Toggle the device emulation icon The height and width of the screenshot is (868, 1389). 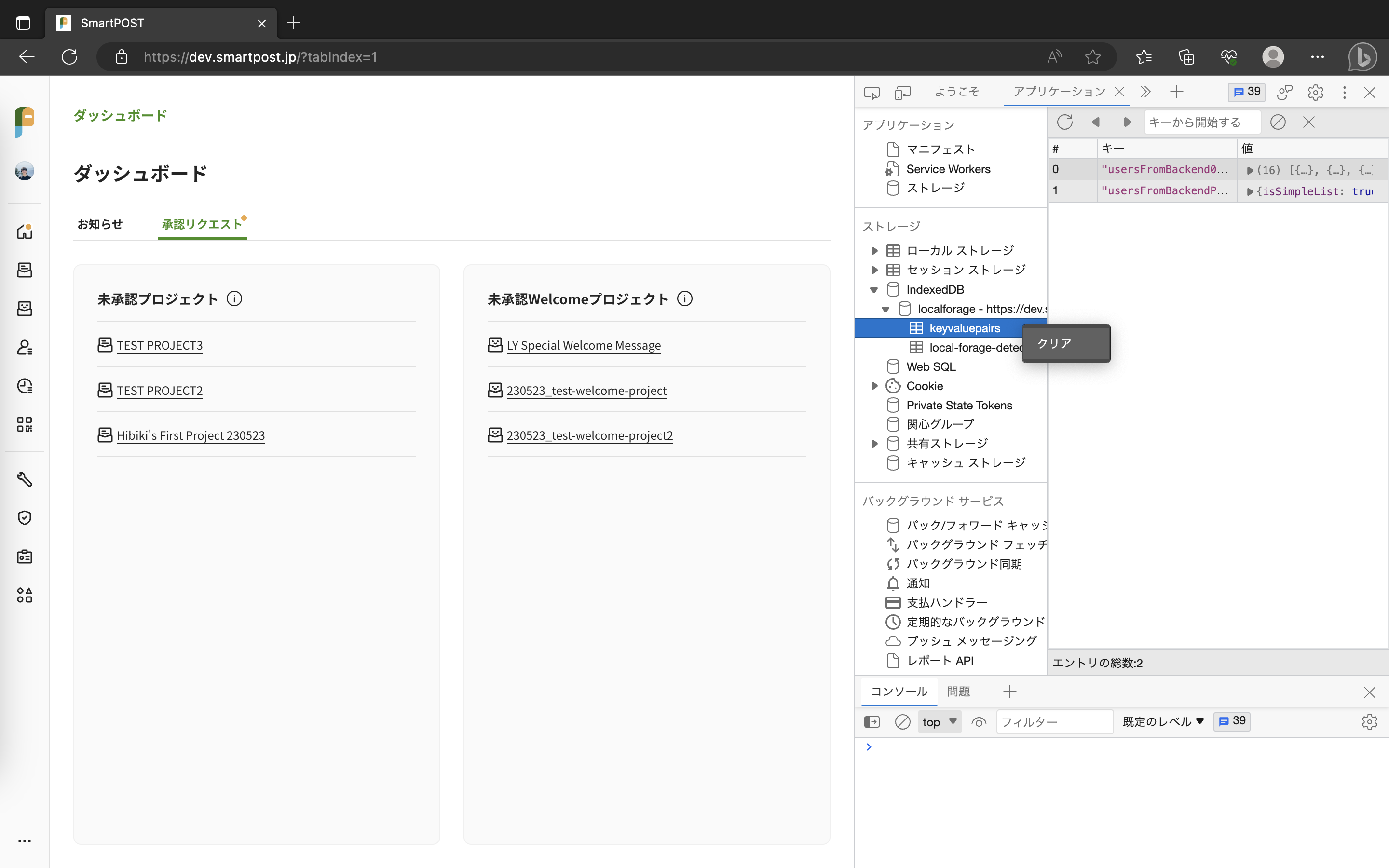click(x=903, y=92)
